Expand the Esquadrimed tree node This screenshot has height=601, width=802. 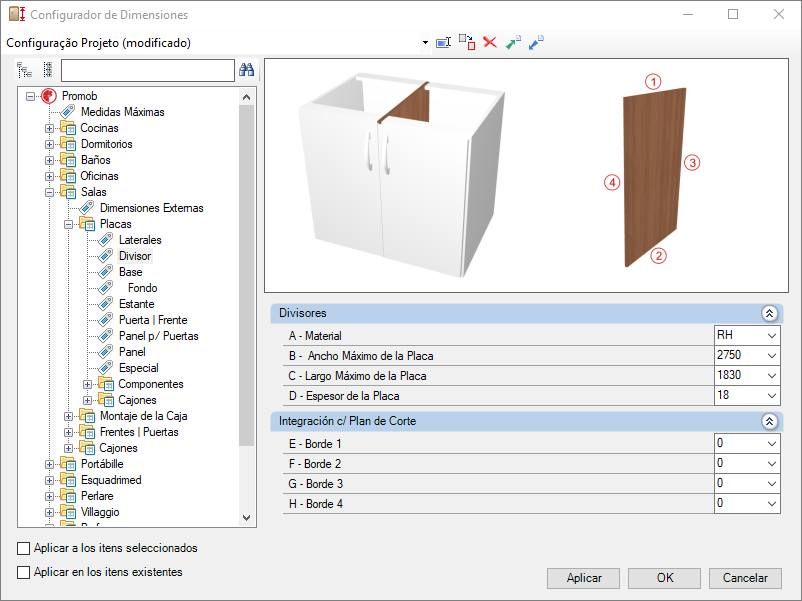click(x=49, y=480)
